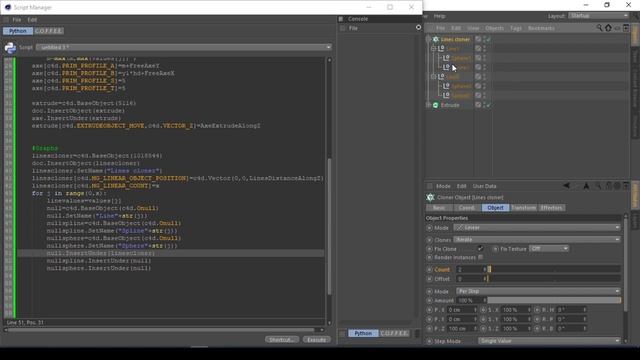Viewport: 640px width, 360px height.
Task: Switch to the Effectors tab
Action: click(551, 208)
